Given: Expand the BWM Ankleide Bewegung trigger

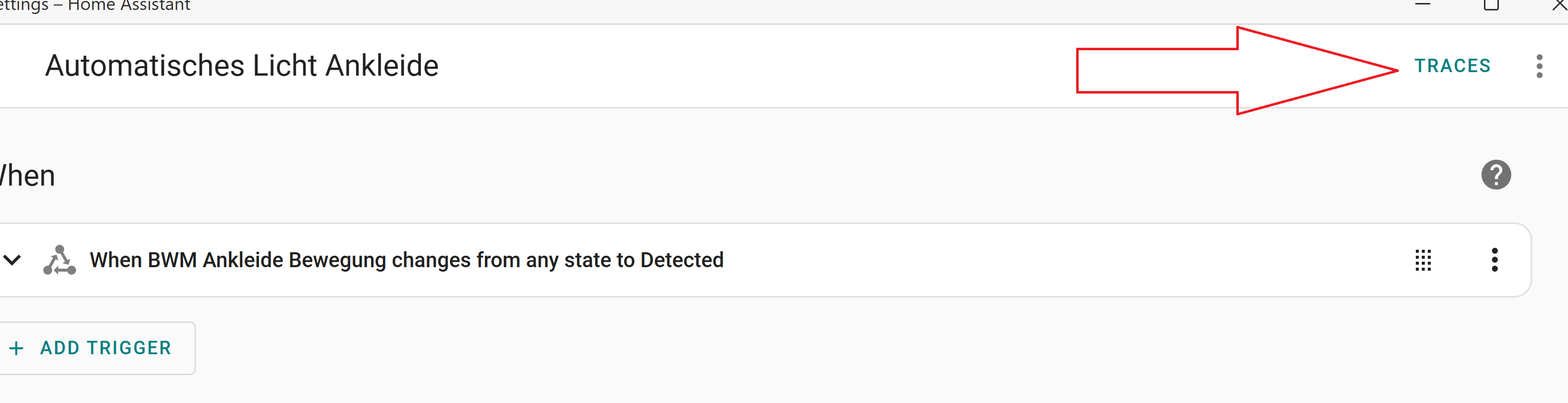Looking at the screenshot, I should point(12,260).
